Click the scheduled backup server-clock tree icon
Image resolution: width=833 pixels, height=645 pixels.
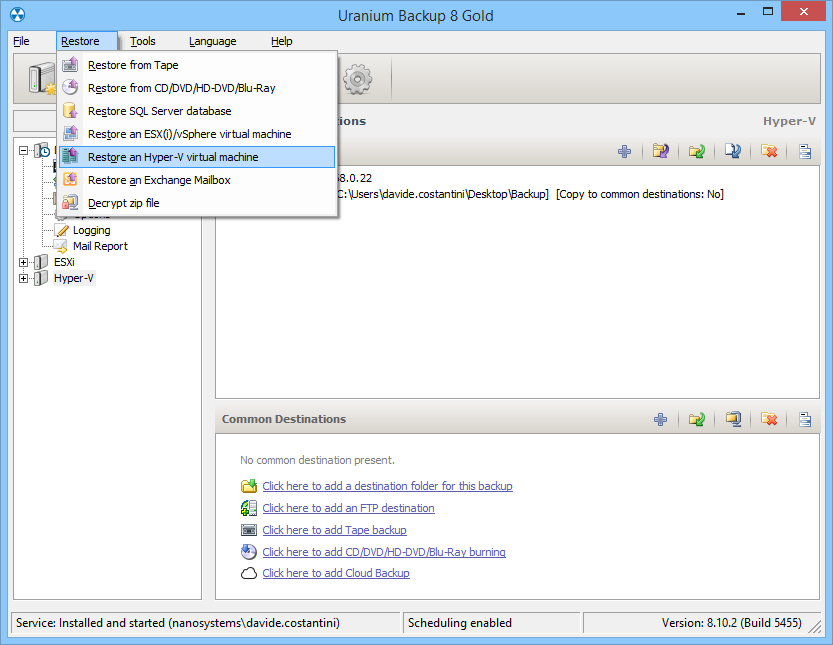(x=42, y=150)
